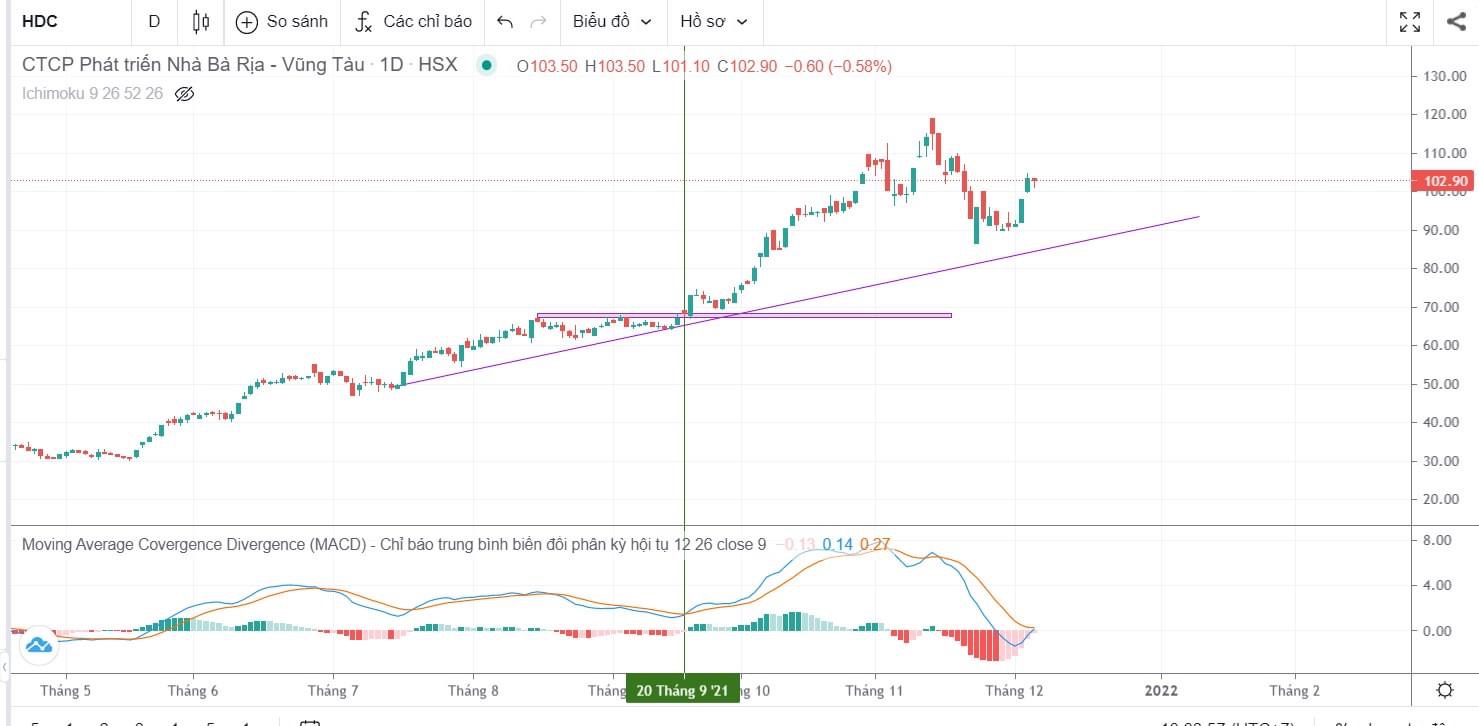The image size is (1479, 726).
Task: Open Các chỉ báo indicators menu
Action: pos(413,21)
